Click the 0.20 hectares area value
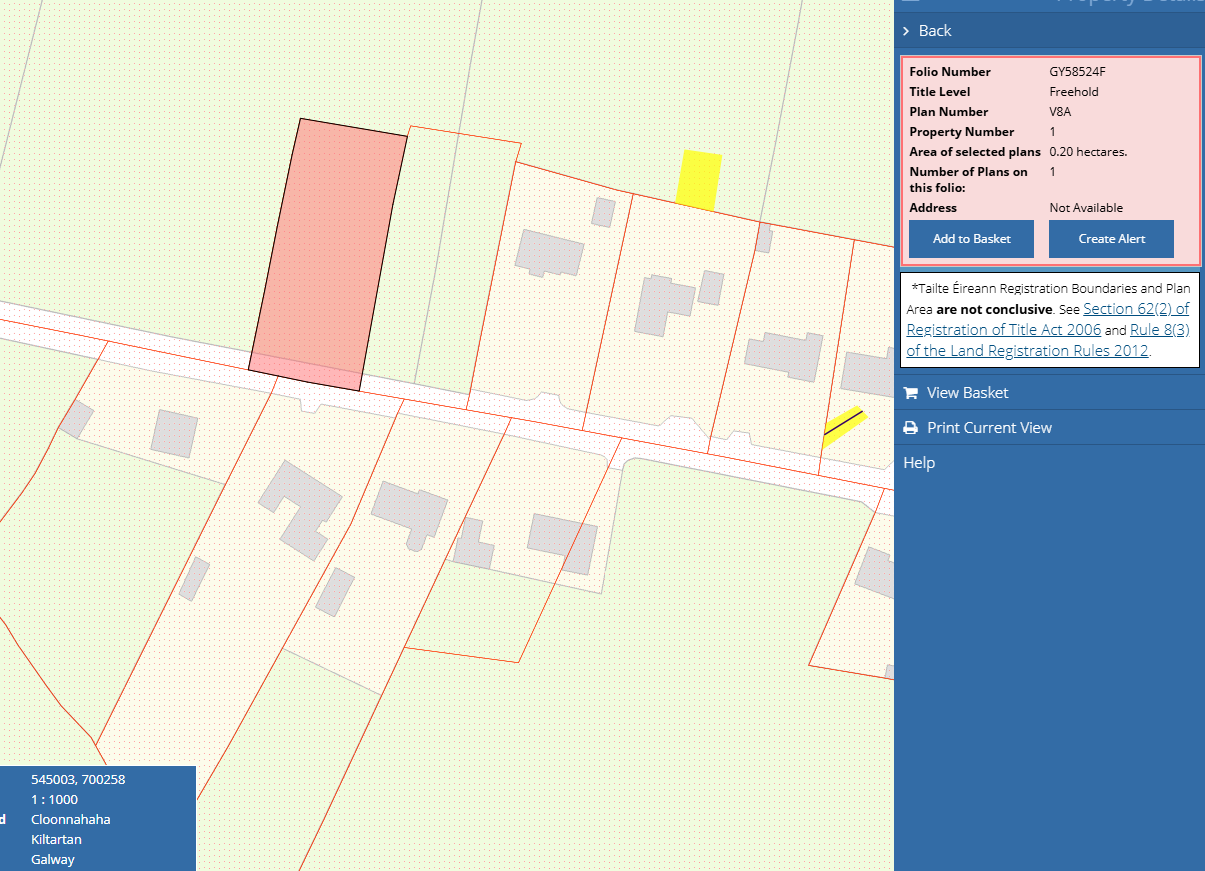This screenshot has width=1205, height=871. click(x=1088, y=152)
